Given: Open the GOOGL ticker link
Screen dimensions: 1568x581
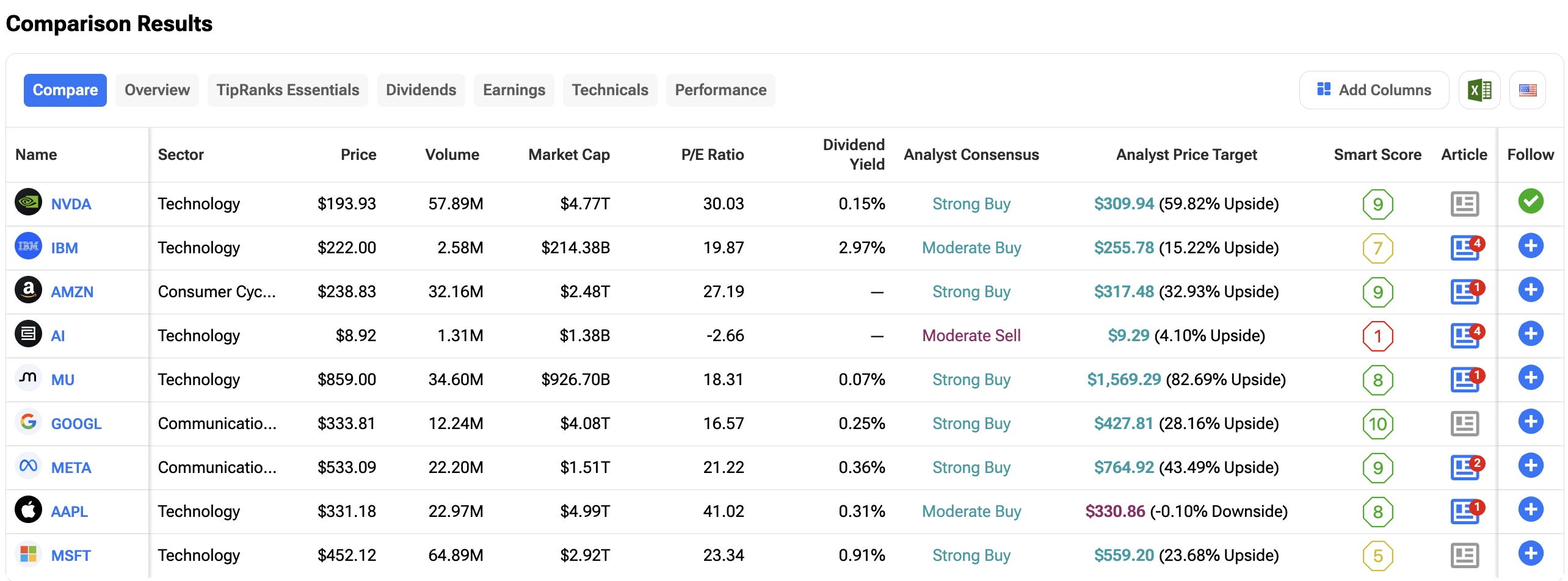Looking at the screenshot, I should click(x=76, y=424).
